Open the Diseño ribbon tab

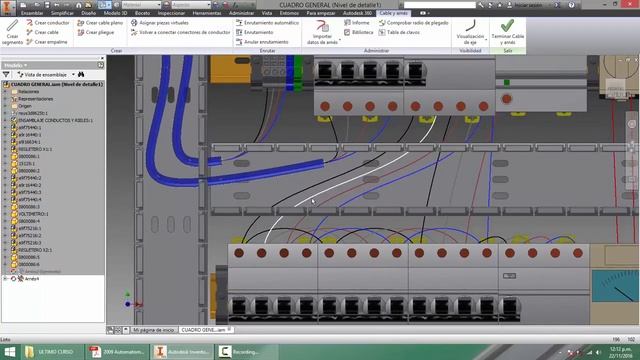[89, 13]
